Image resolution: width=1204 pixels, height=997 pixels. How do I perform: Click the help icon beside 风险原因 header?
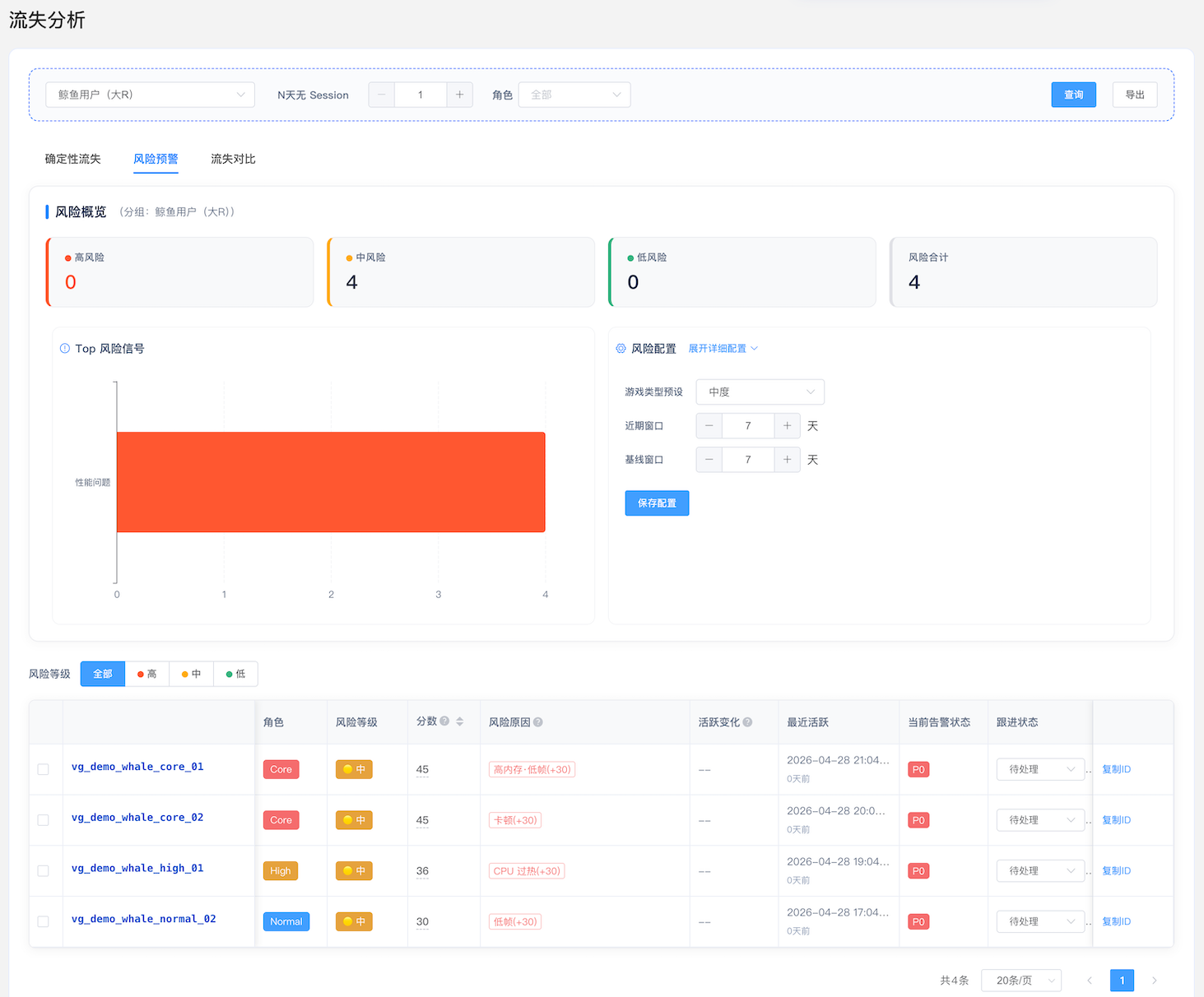coord(538,722)
